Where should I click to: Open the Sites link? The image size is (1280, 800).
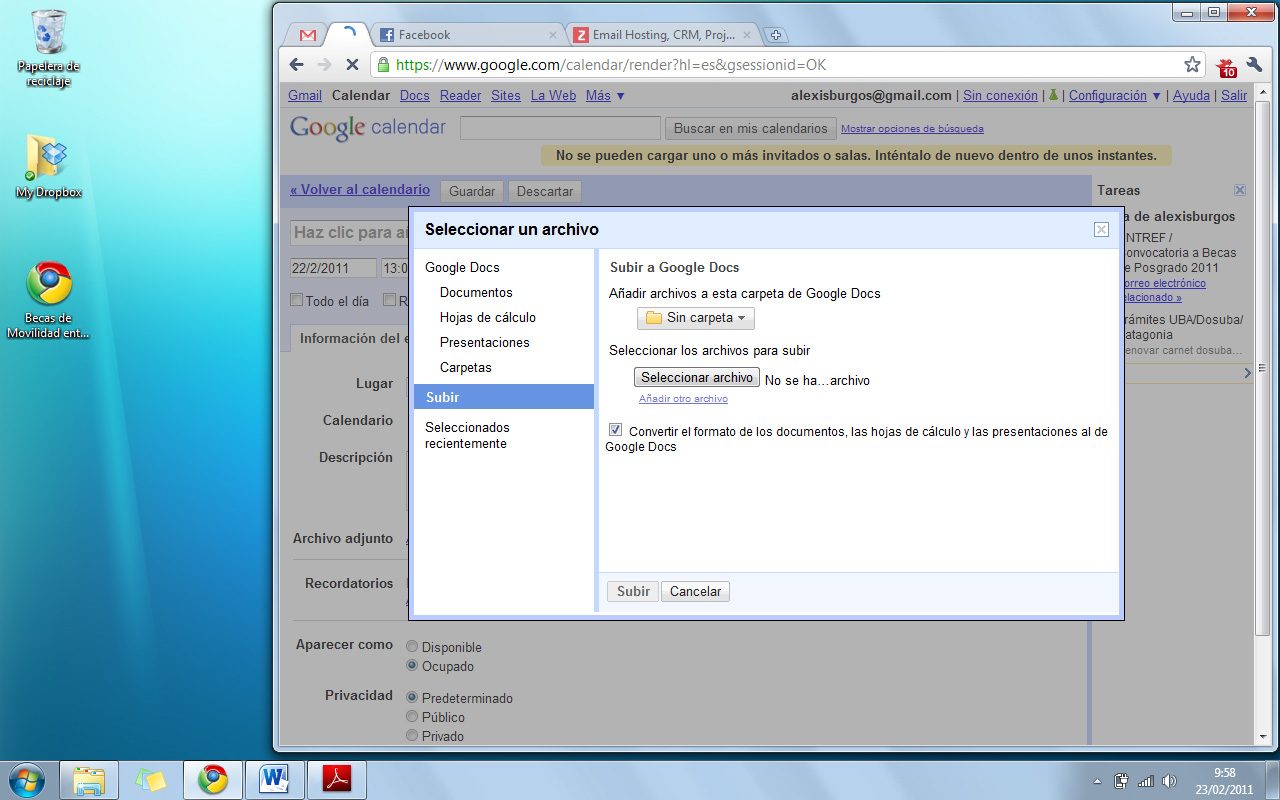coord(506,96)
